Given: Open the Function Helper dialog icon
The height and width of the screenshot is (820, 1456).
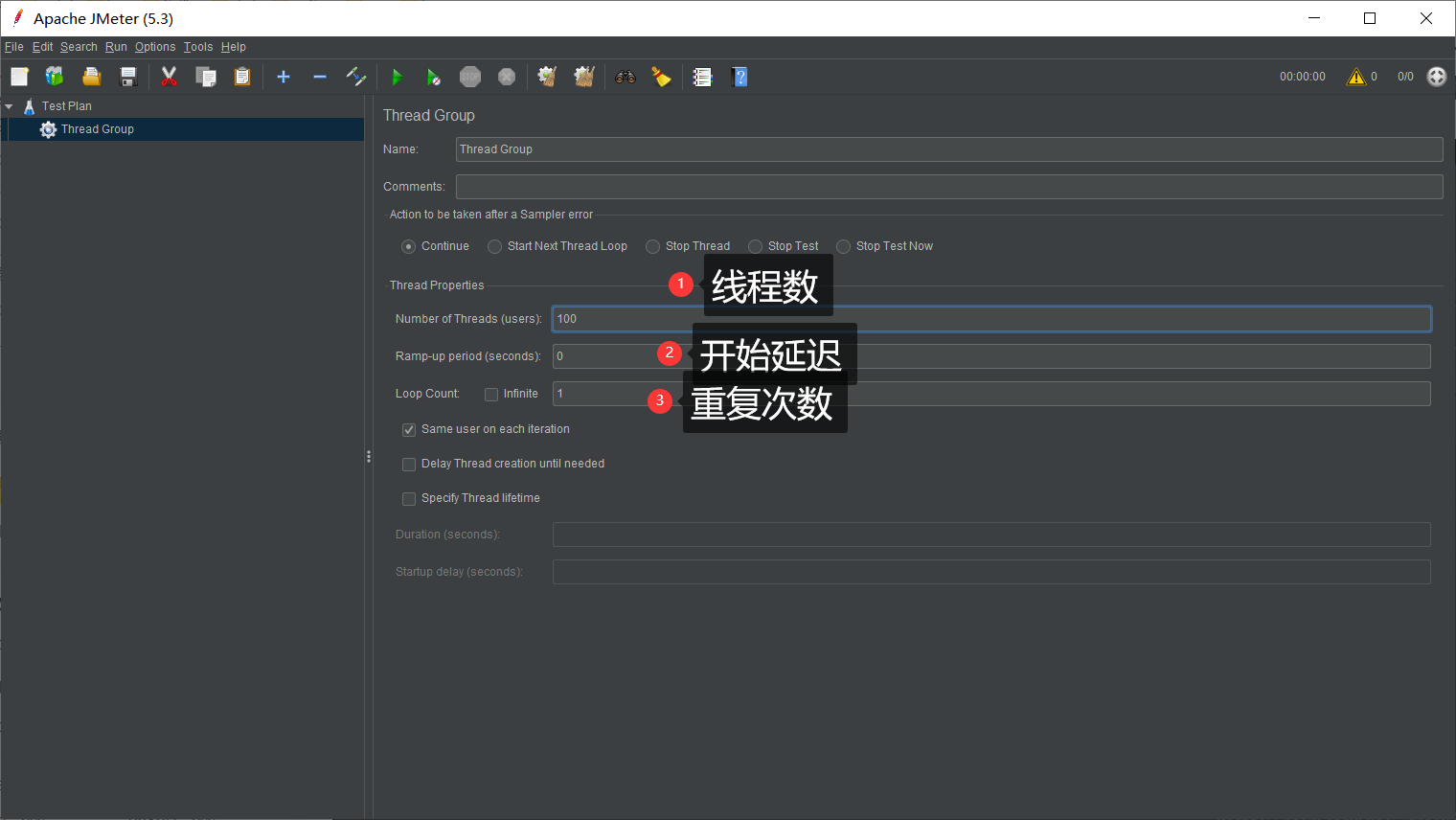Looking at the screenshot, I should pos(703,77).
